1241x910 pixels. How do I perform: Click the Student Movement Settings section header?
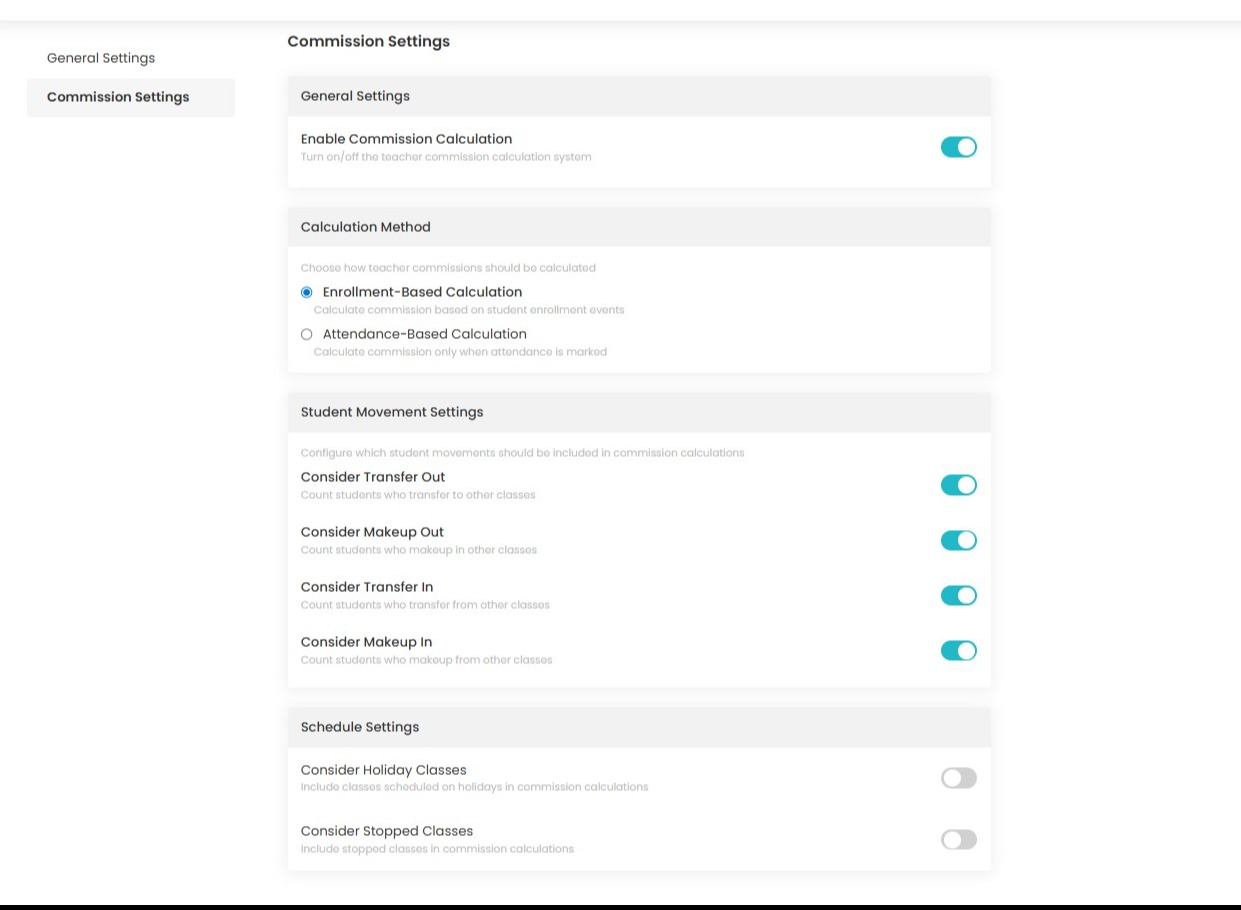point(638,412)
